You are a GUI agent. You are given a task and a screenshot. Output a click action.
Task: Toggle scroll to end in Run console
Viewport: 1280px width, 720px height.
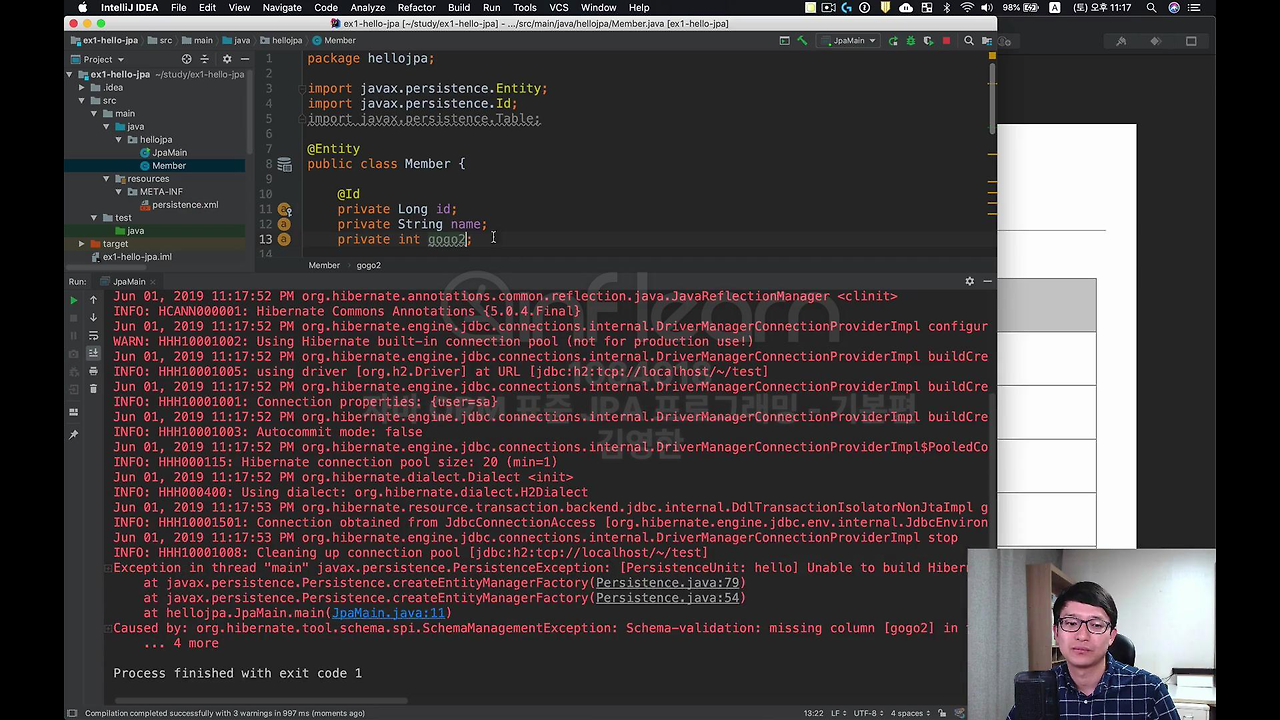[x=93, y=353]
